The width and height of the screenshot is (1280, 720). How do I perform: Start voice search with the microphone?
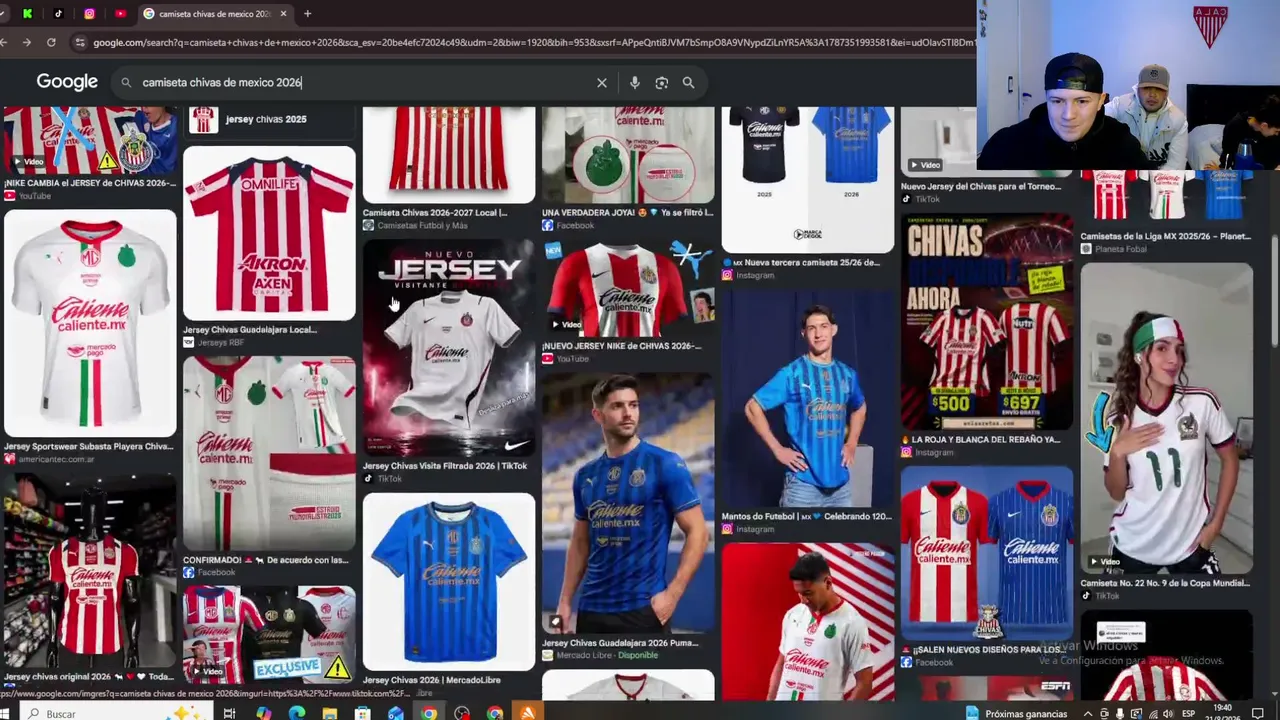634,83
